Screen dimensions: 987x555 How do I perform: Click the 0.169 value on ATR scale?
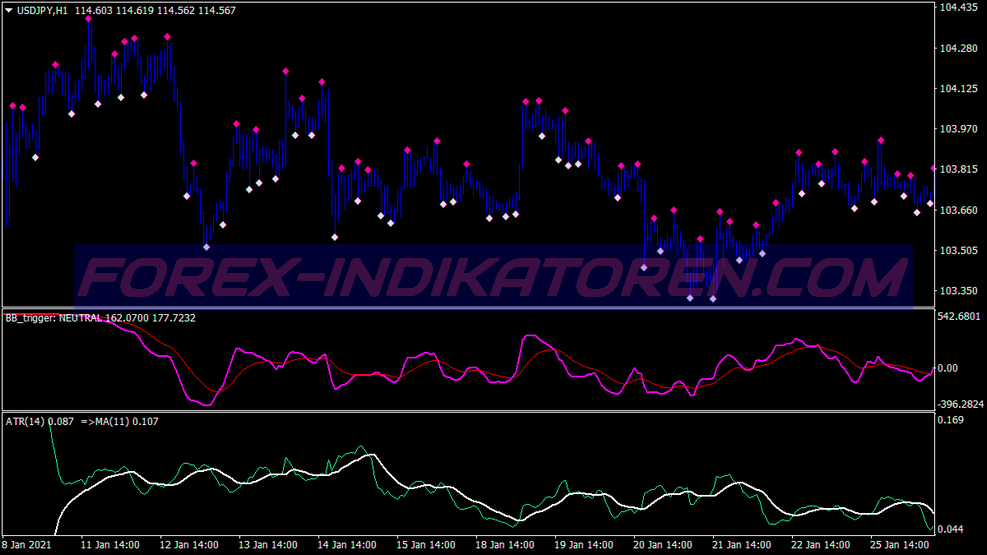(x=950, y=420)
